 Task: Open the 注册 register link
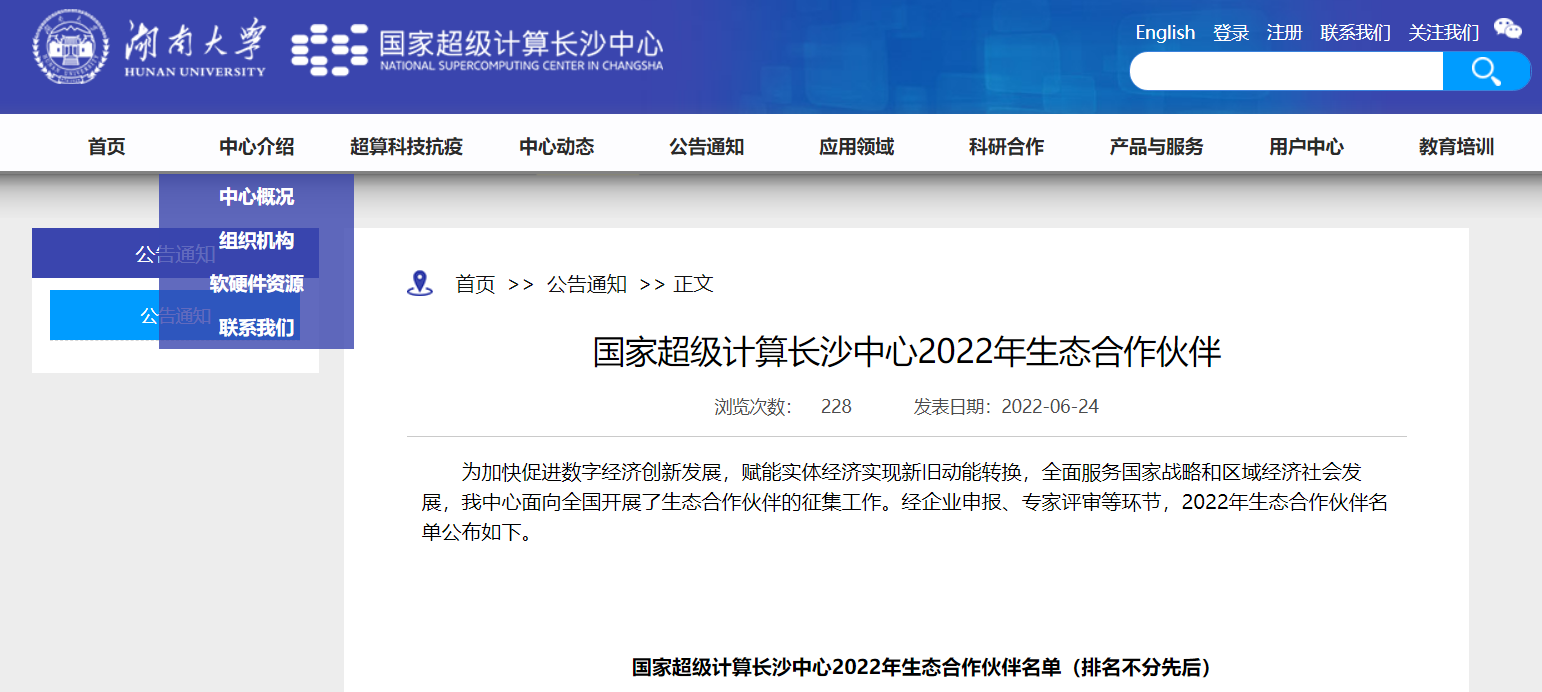click(x=1284, y=33)
